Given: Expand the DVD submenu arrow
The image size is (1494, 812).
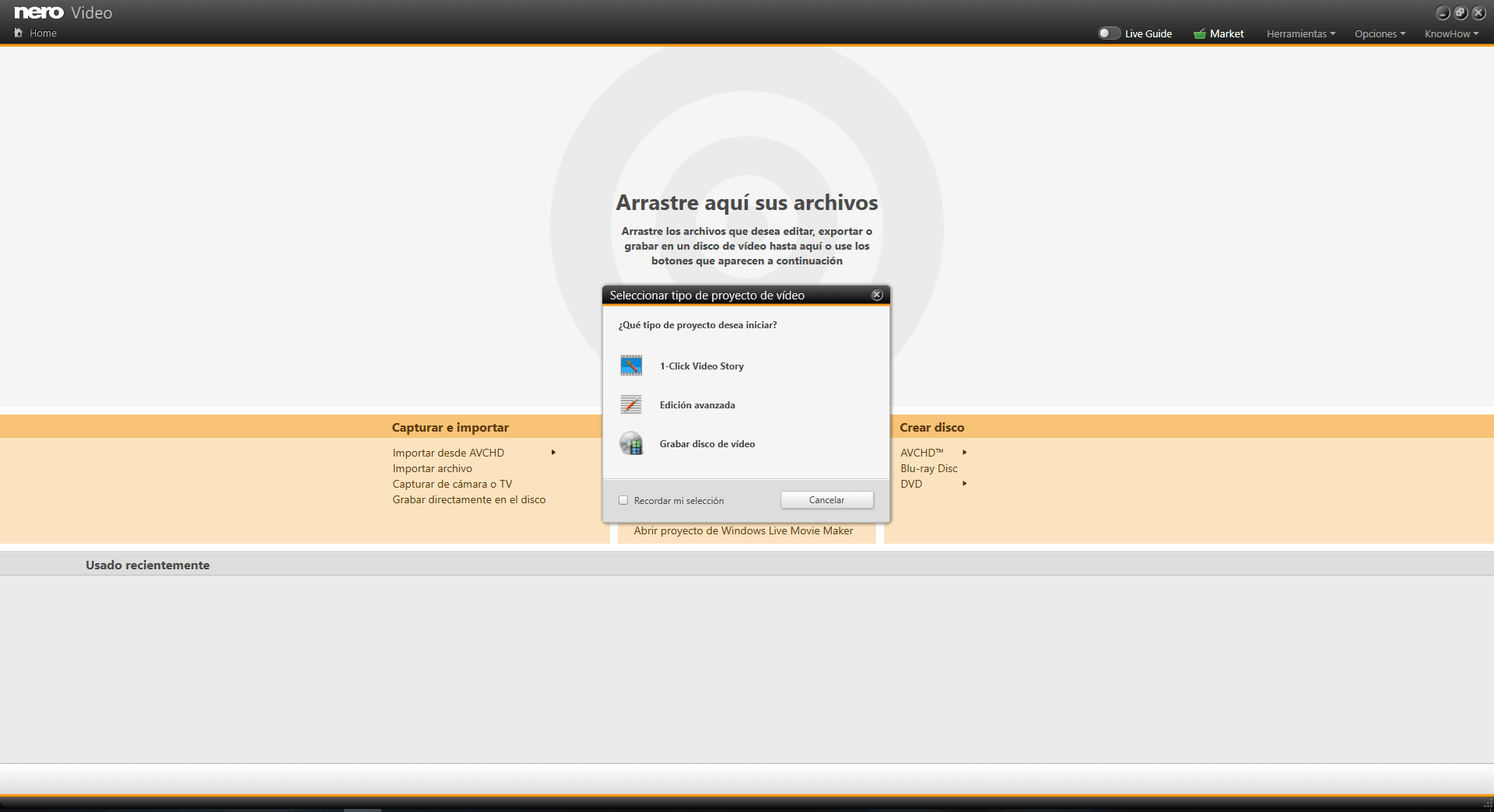Looking at the screenshot, I should click(964, 484).
